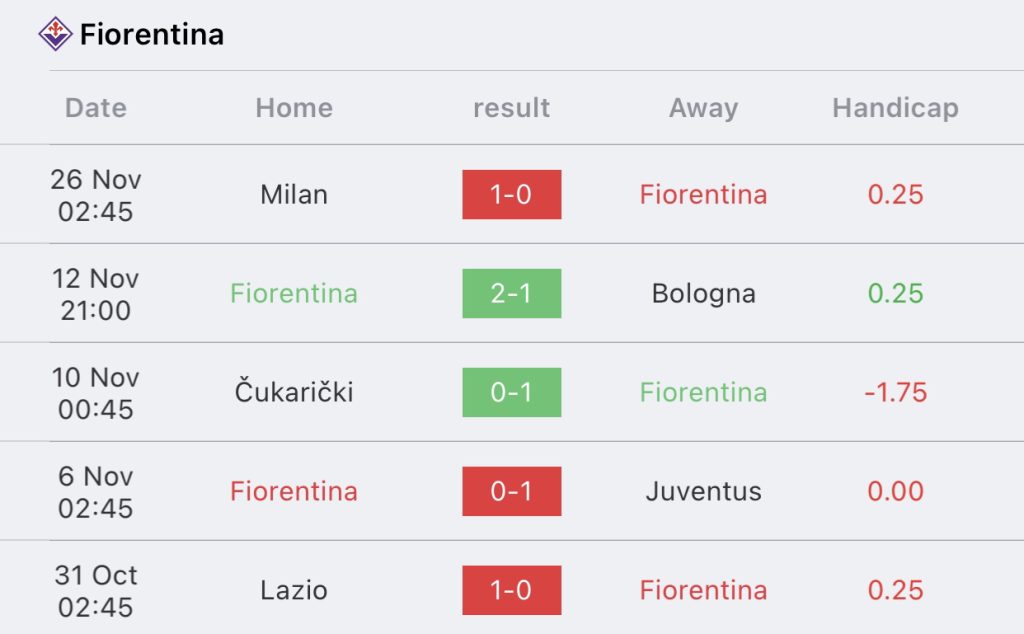Click the Away column header
The height and width of the screenshot is (634, 1024).
point(703,108)
